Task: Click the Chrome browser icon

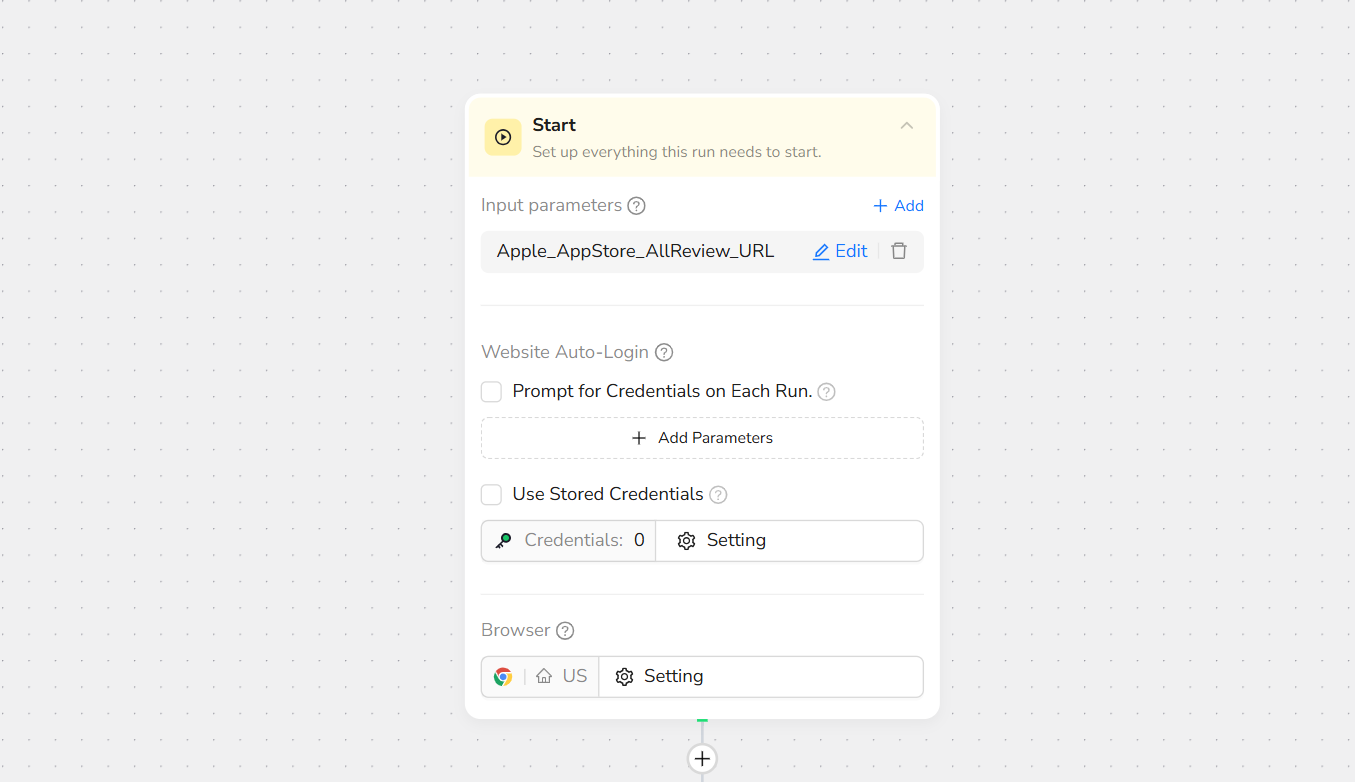Action: (503, 677)
